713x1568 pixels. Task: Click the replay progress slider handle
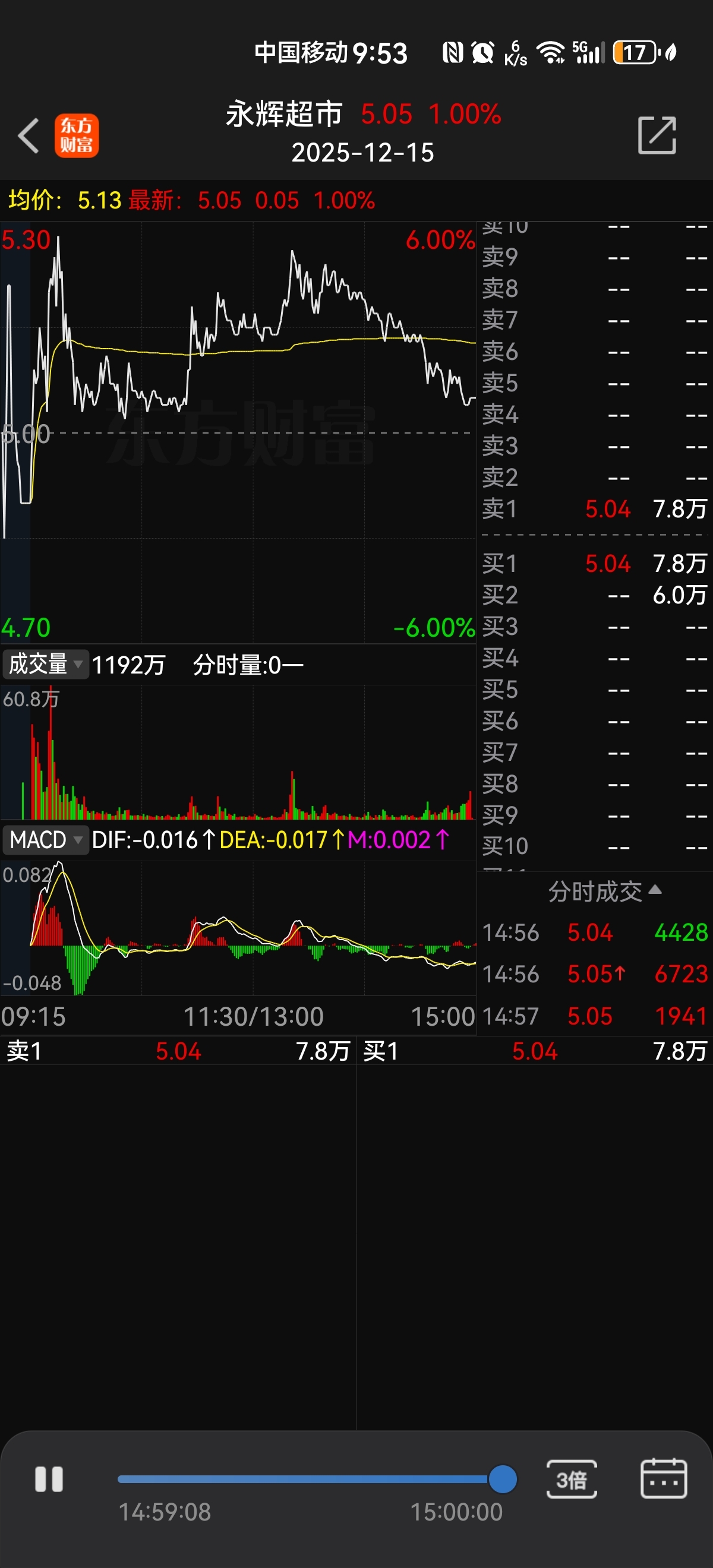coord(502,1479)
